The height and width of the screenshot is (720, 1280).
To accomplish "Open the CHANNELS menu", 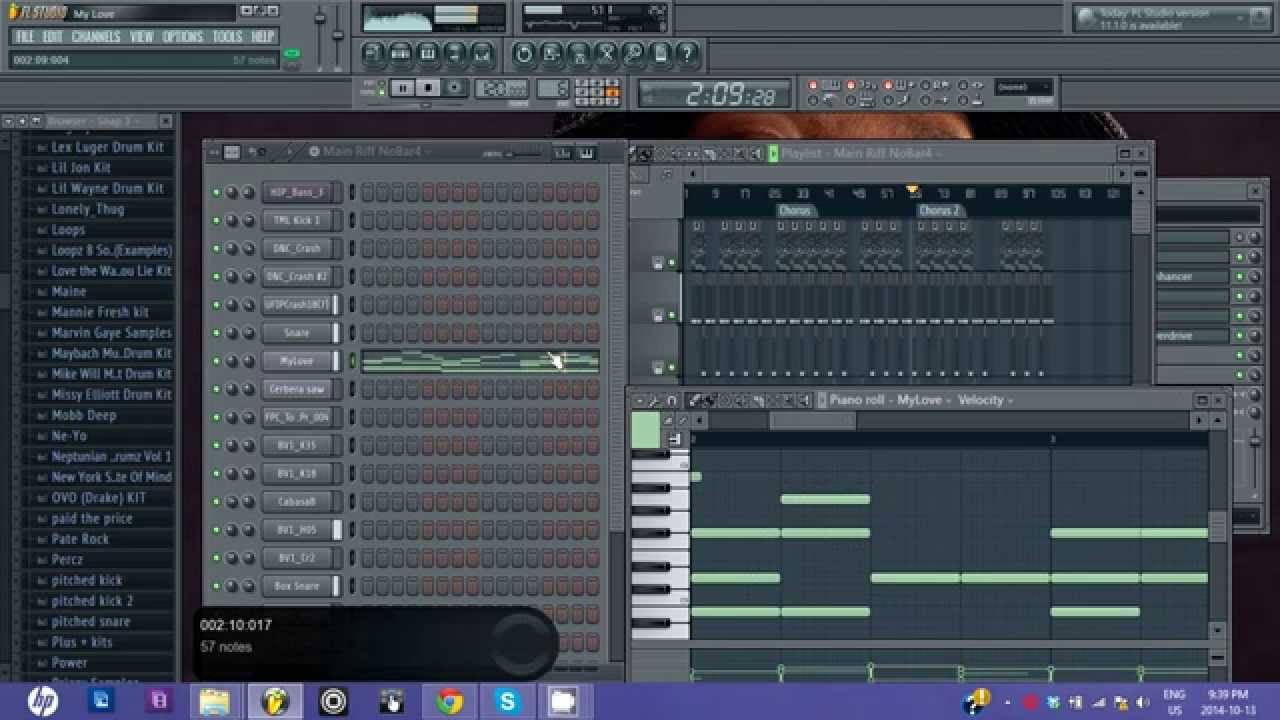I will (96, 37).
